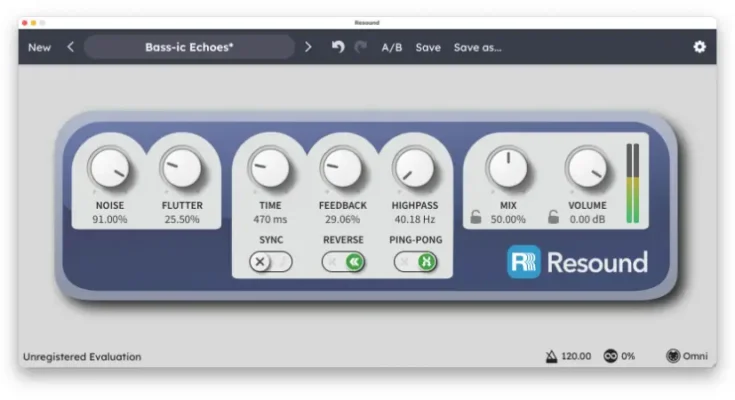Screen dimensions: 735x400
Task: Click the undo arrow icon
Action: point(338,47)
